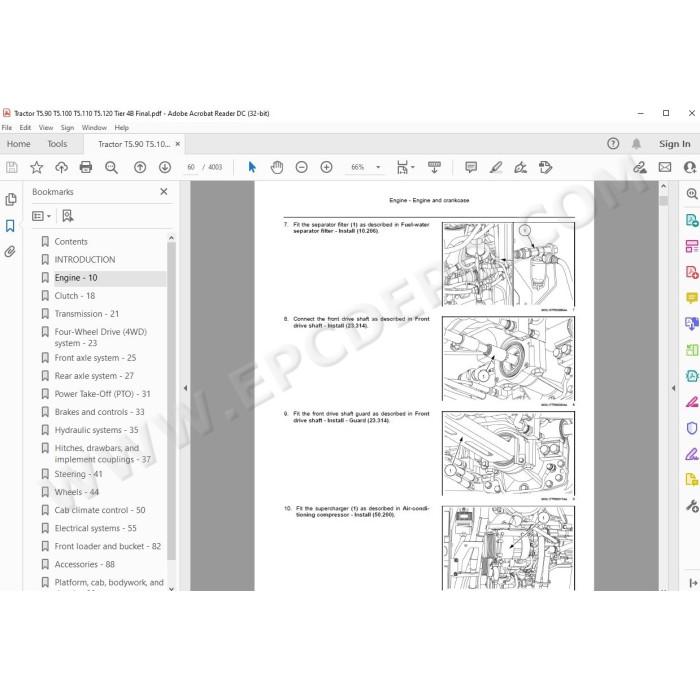
Task: Open the Window menu
Action: click(94, 128)
